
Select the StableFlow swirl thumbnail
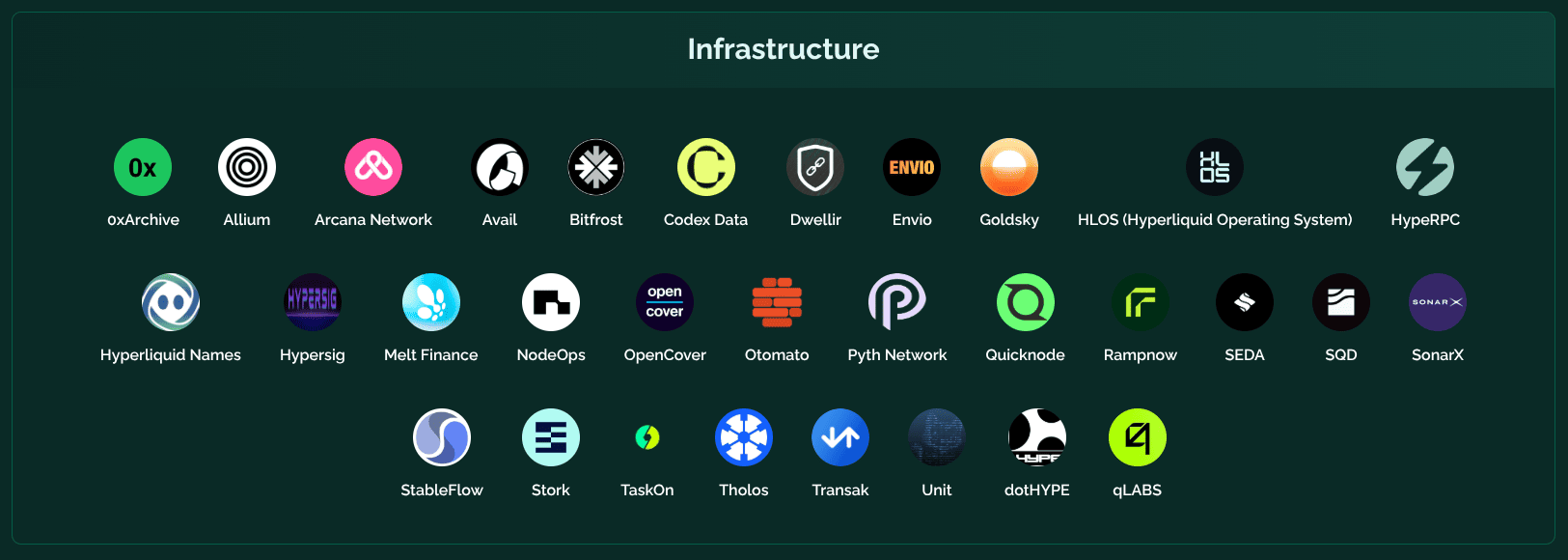tap(442, 437)
